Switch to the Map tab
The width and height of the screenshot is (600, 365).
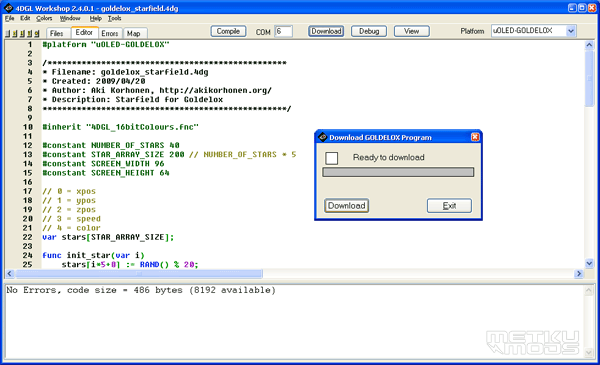(x=134, y=33)
